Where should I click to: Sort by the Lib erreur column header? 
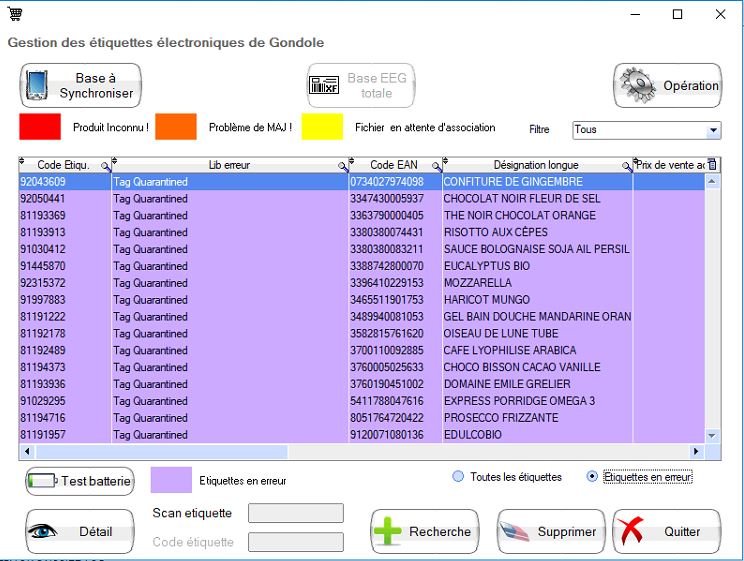[229, 165]
